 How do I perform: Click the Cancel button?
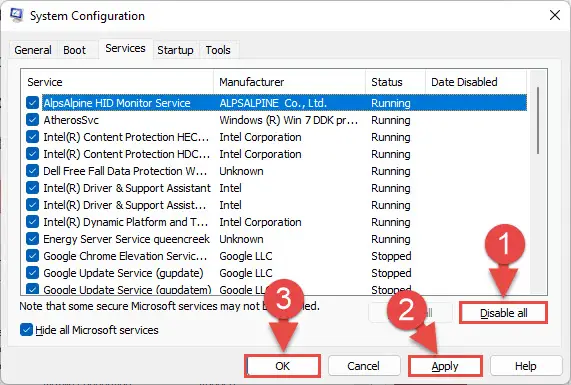tap(363, 366)
